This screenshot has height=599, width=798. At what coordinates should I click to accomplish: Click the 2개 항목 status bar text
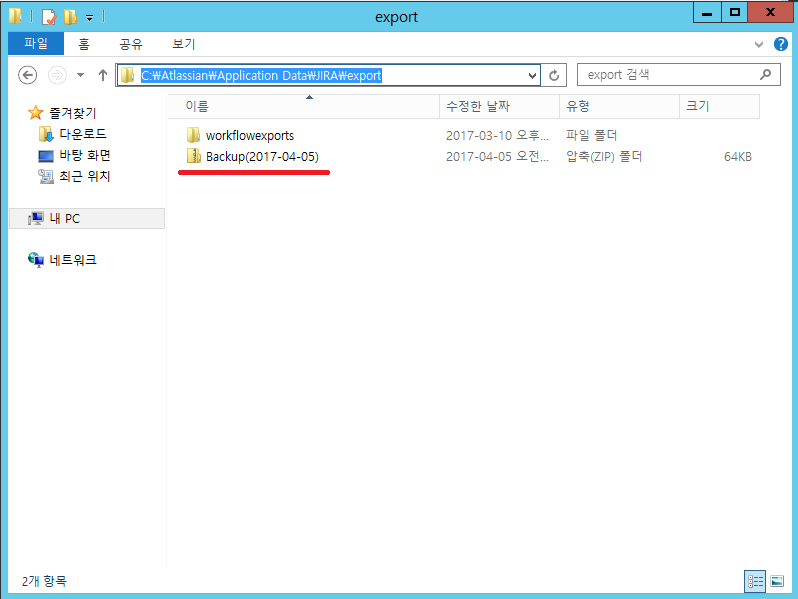[x=44, y=581]
